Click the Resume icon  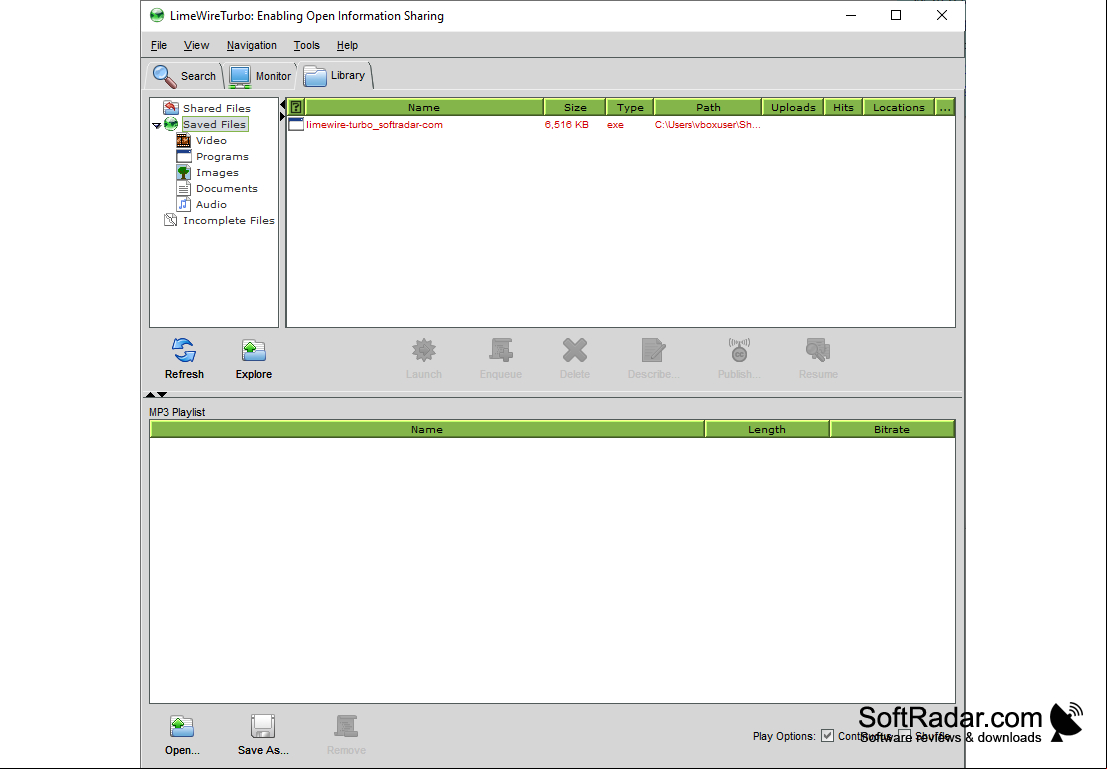click(818, 350)
